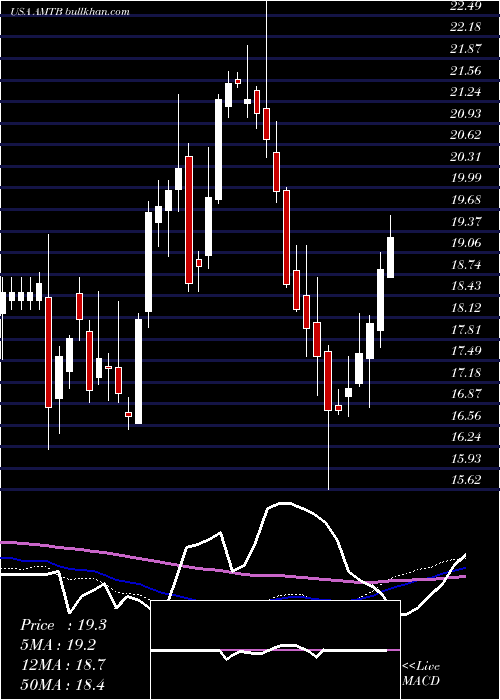Click the 20.93 price axis label
The width and height of the screenshot is (500, 700).
[x=466, y=114]
